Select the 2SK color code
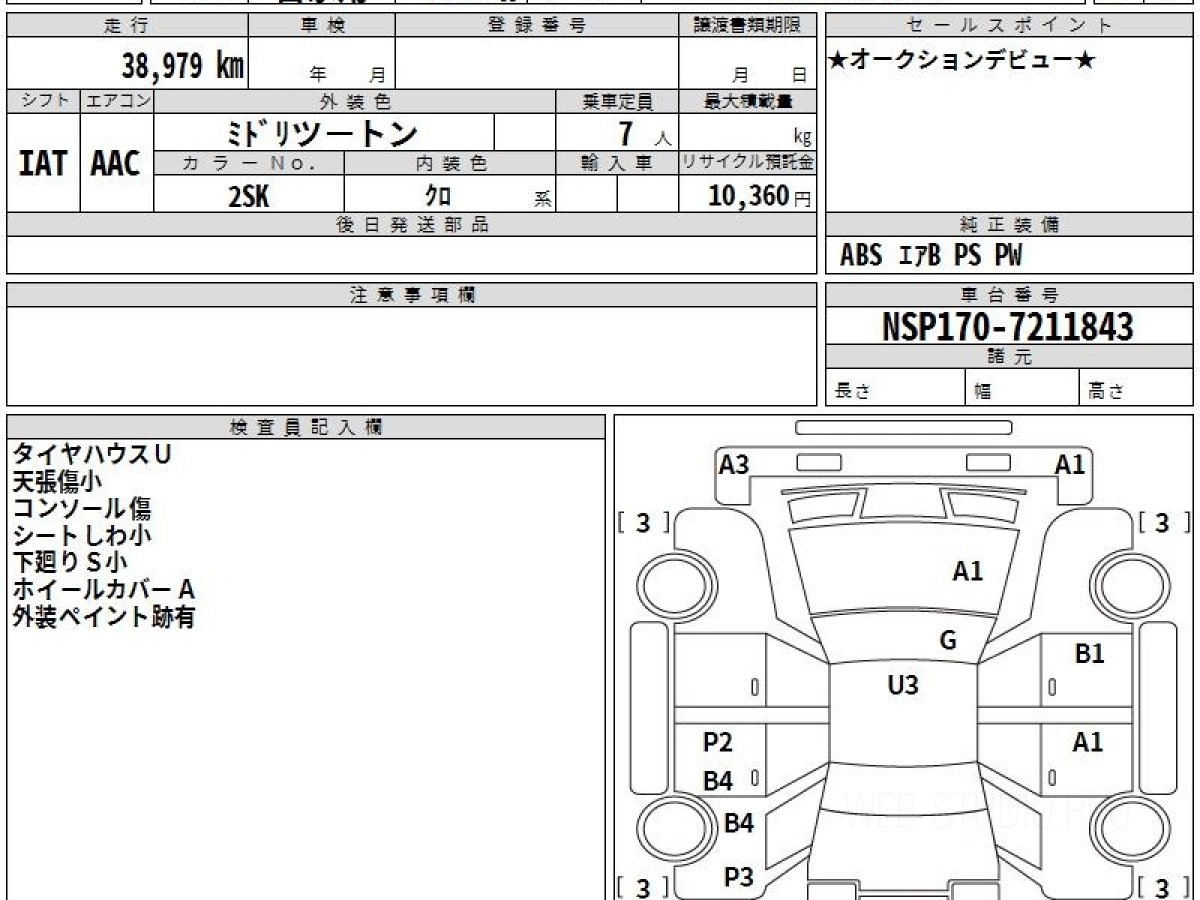Image resolution: width=1200 pixels, height=900 pixels. (x=249, y=196)
